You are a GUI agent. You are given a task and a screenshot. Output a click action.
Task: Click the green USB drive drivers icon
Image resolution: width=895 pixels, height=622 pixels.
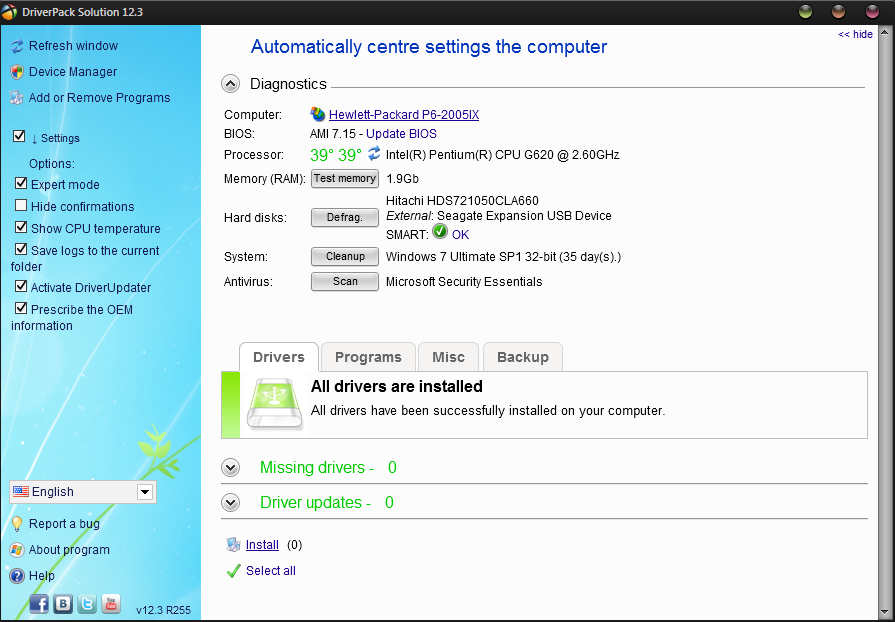[275, 404]
